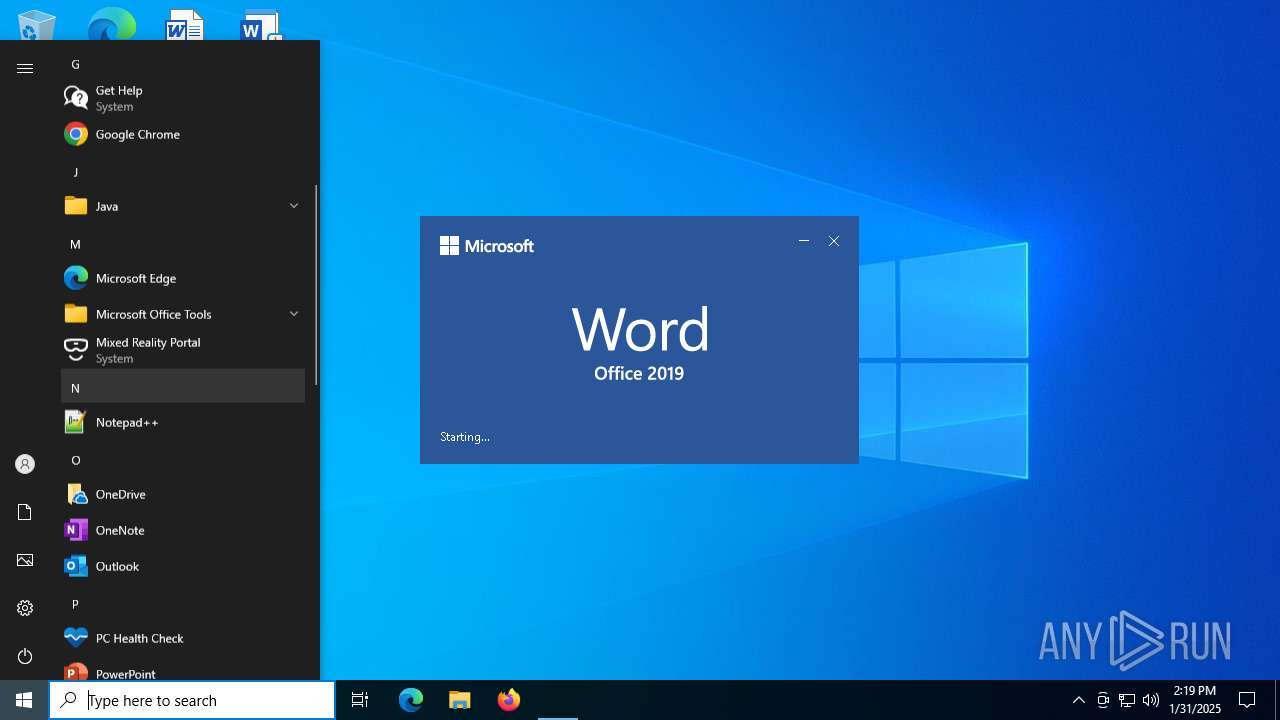This screenshot has height=720, width=1280.
Task: Open the user account icon in Start
Action: (x=25, y=464)
